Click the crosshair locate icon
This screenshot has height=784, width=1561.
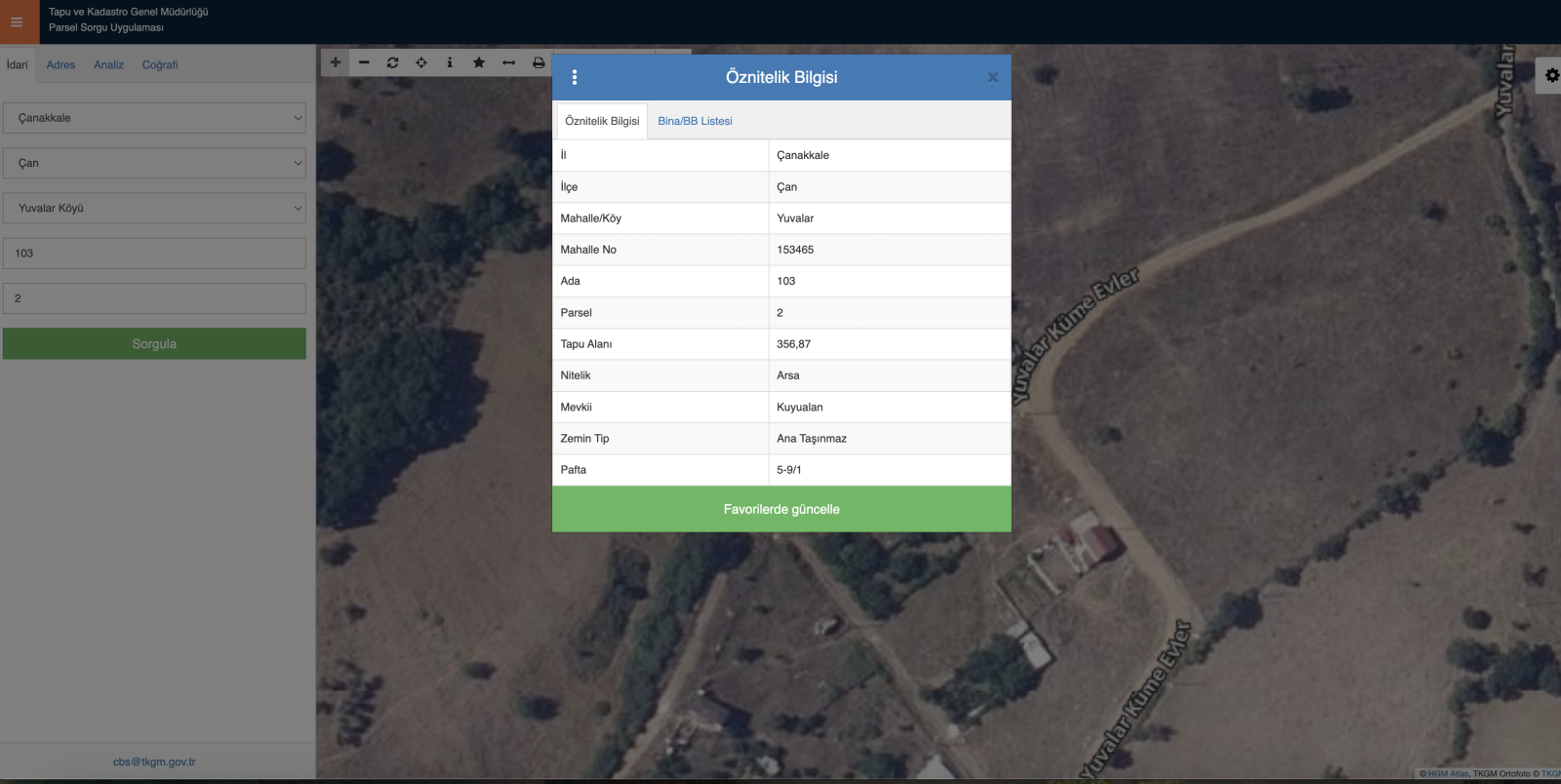click(x=421, y=62)
